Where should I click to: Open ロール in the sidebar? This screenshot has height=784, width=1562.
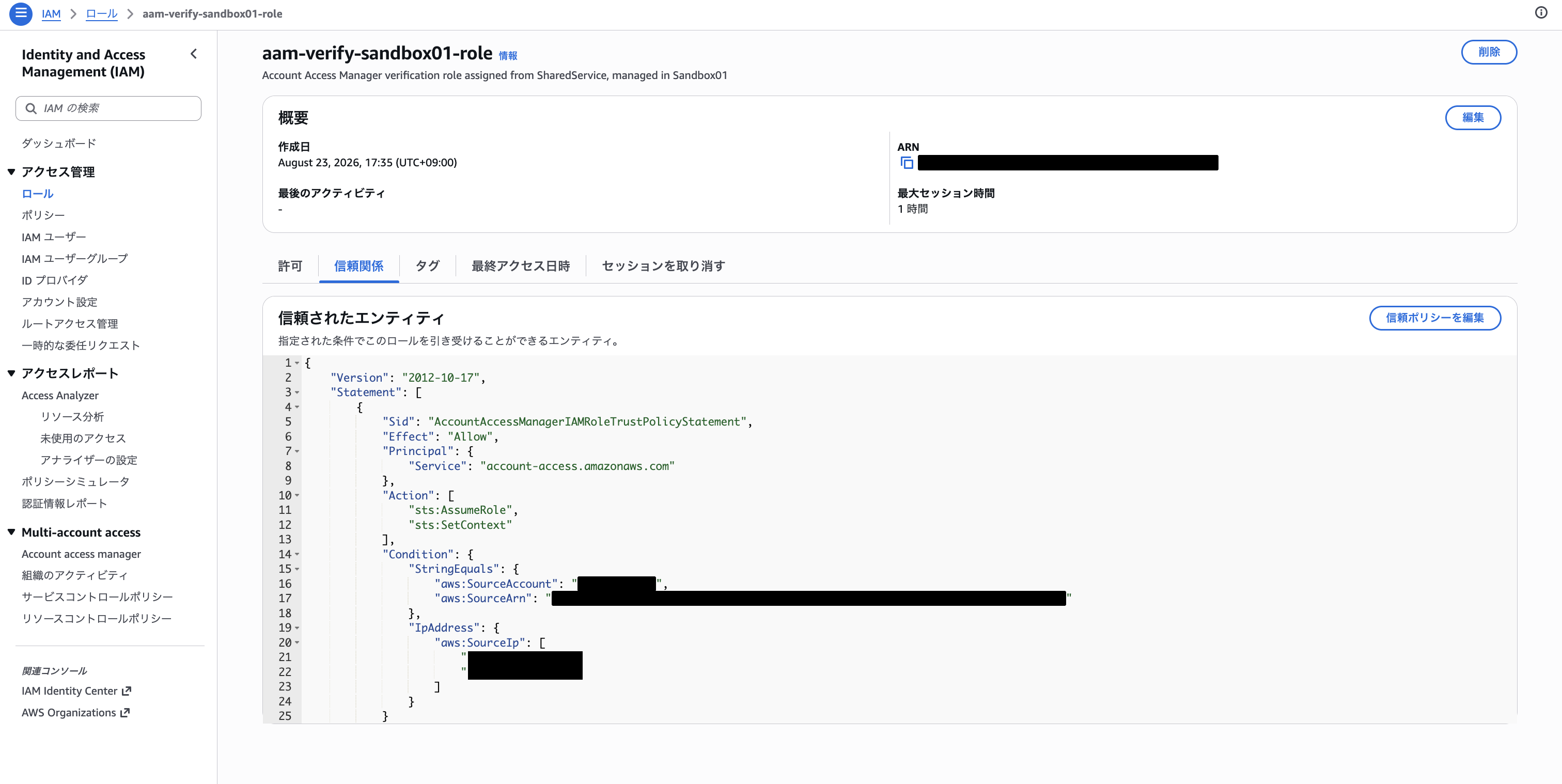(38, 194)
